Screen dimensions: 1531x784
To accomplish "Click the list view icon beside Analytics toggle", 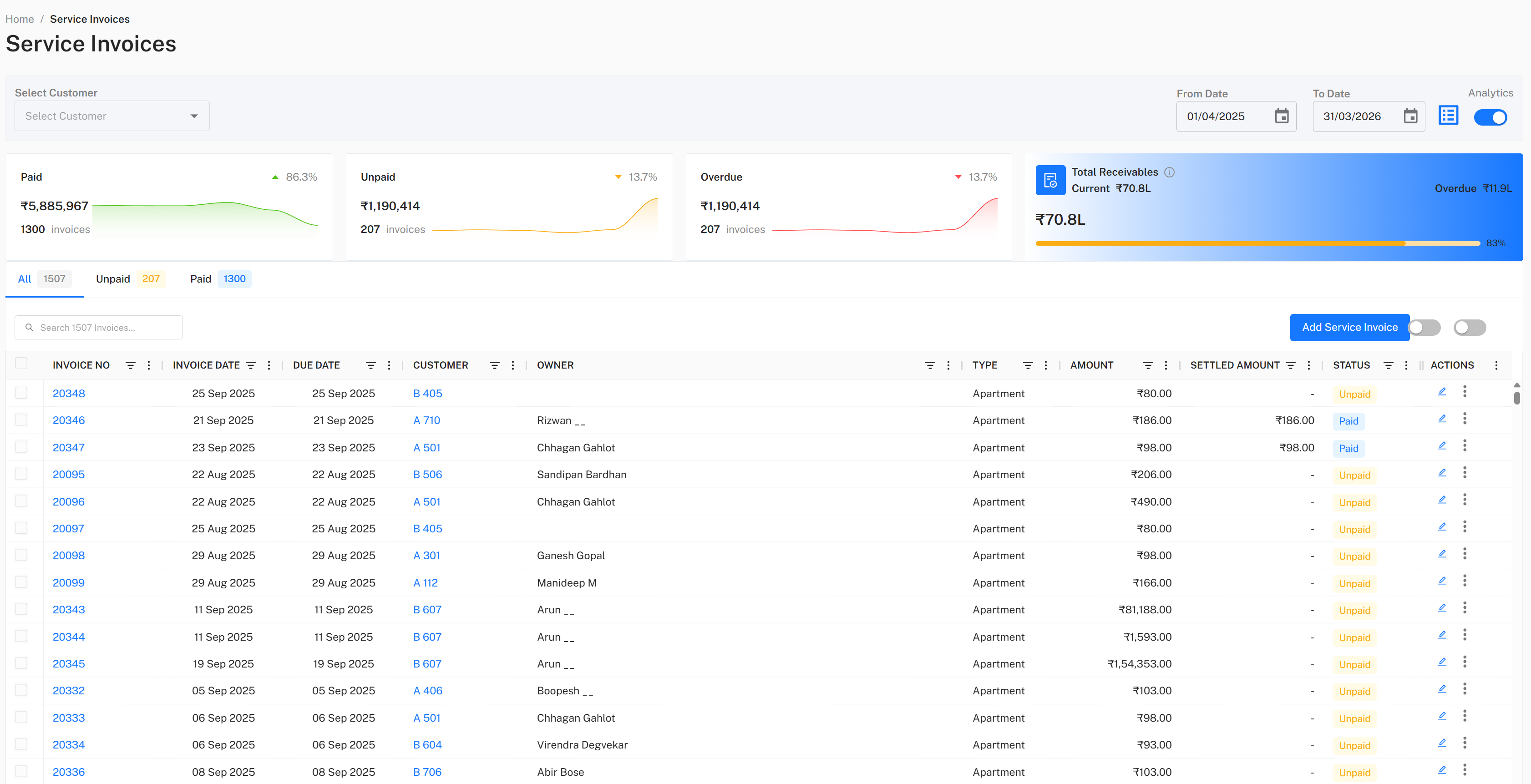I will 1448,116.
